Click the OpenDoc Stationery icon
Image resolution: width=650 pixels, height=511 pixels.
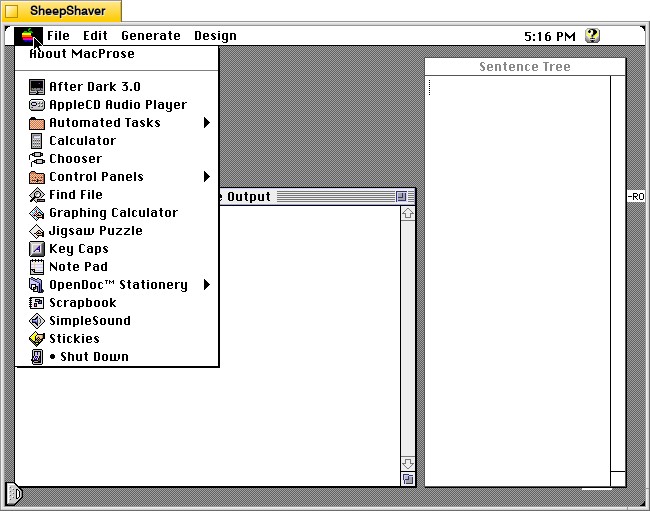(x=36, y=285)
